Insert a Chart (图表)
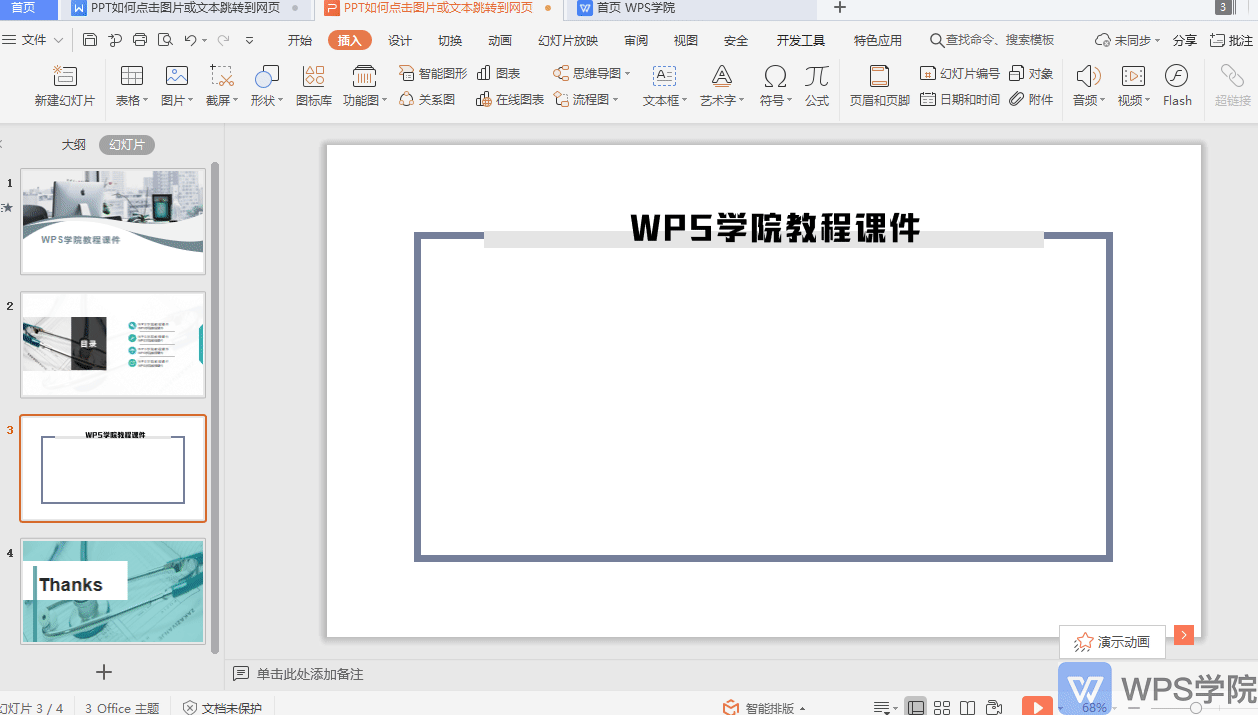The width and height of the screenshot is (1258, 715). [498, 73]
